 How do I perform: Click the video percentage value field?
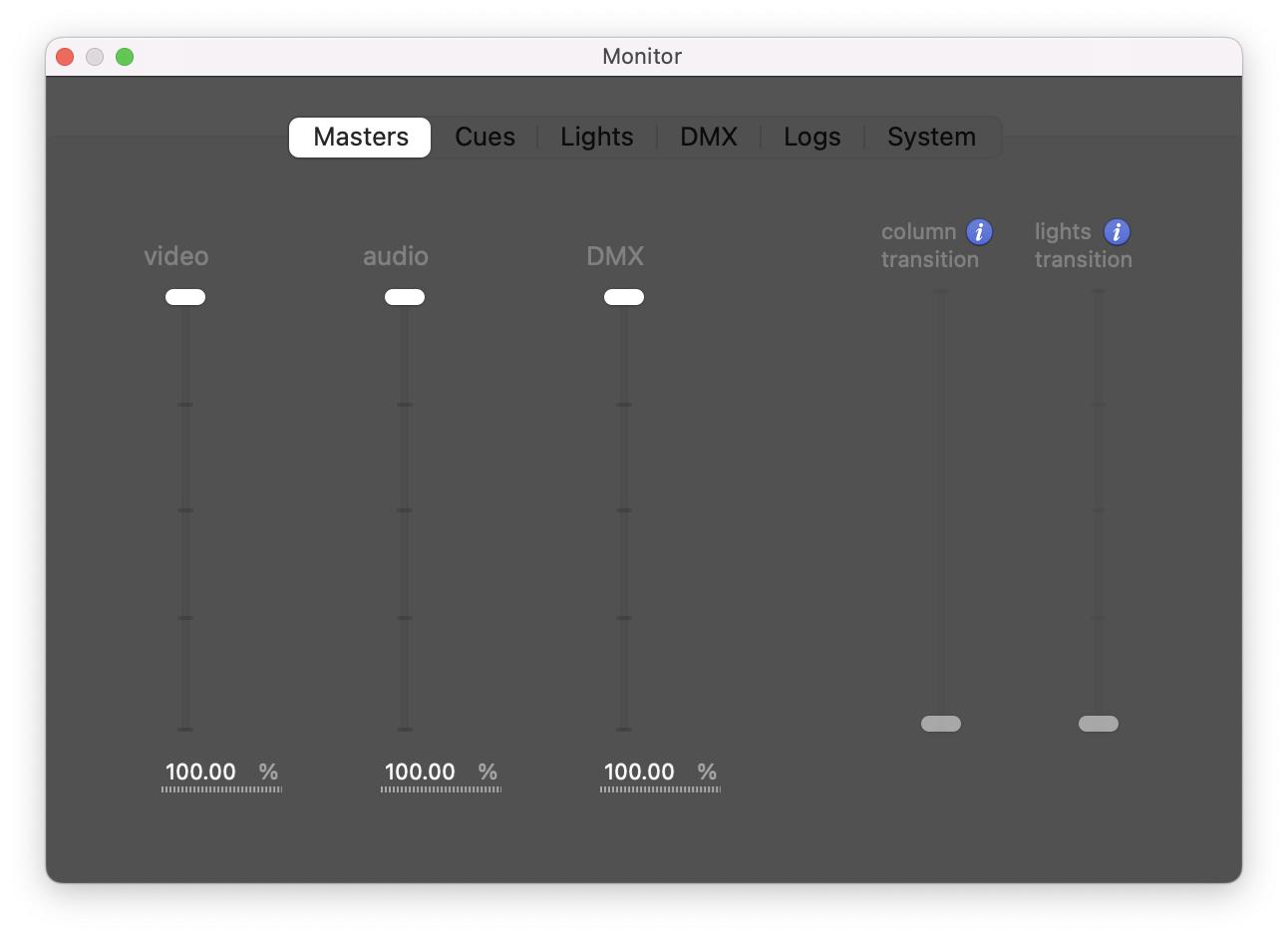201,773
